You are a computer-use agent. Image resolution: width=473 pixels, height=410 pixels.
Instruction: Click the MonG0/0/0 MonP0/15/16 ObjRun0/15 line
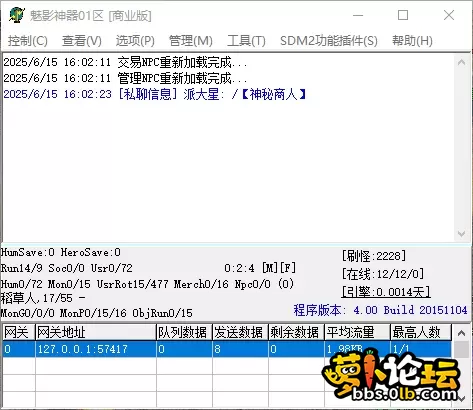[97, 313]
